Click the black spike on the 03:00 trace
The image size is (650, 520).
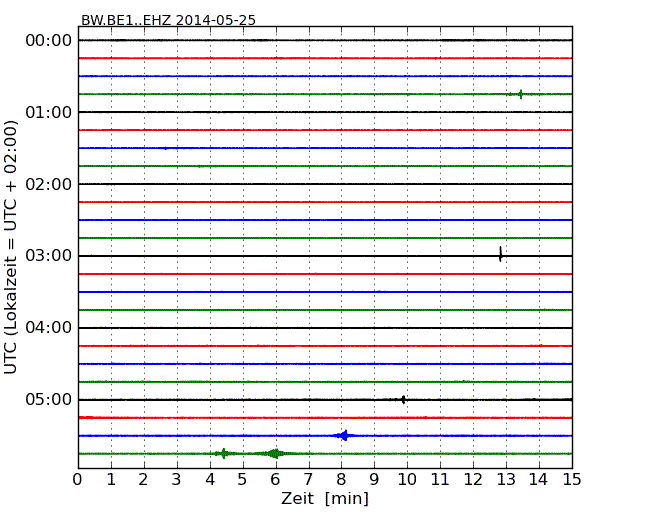pos(500,254)
